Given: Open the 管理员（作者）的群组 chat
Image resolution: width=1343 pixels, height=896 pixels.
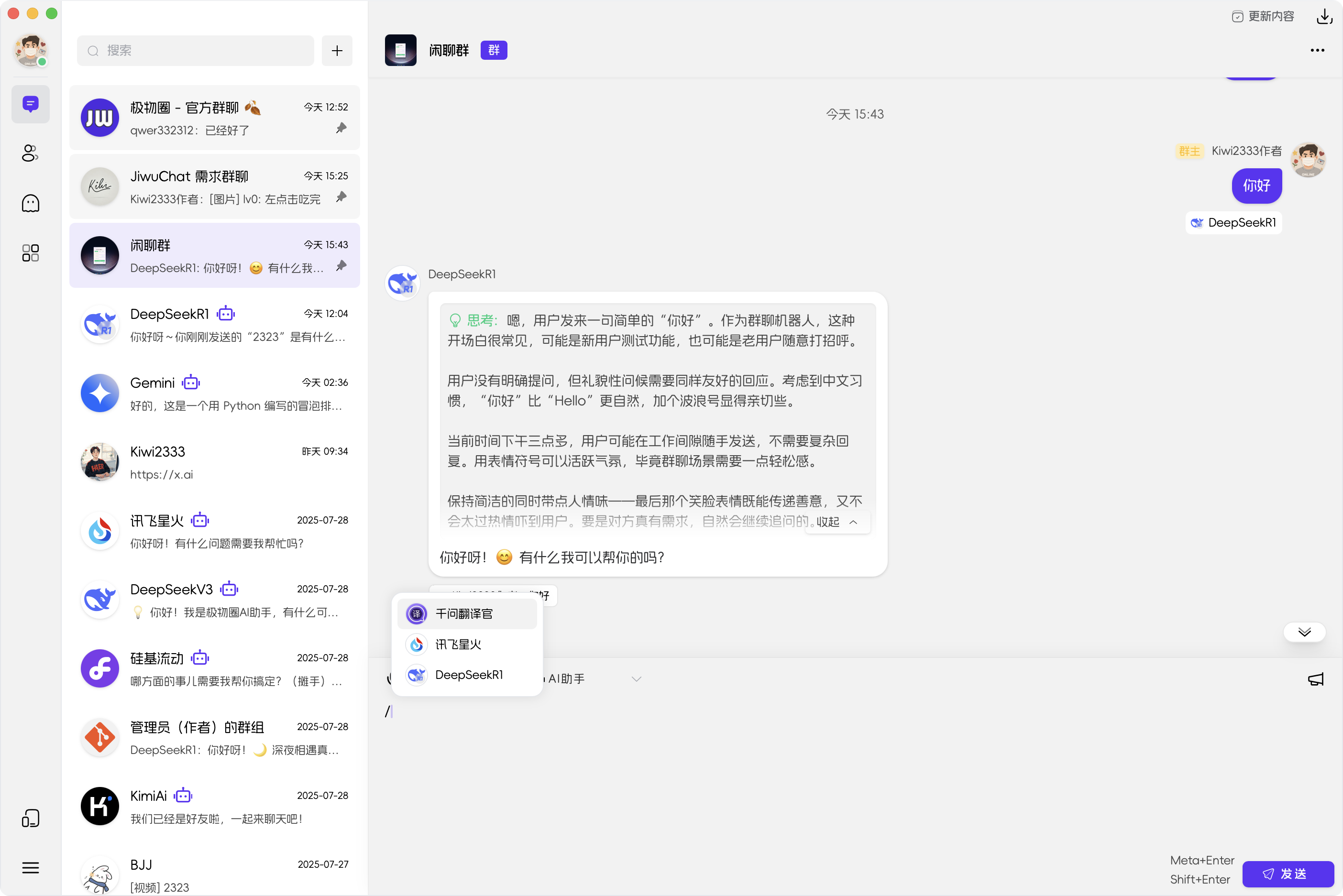Looking at the screenshot, I should [x=214, y=738].
